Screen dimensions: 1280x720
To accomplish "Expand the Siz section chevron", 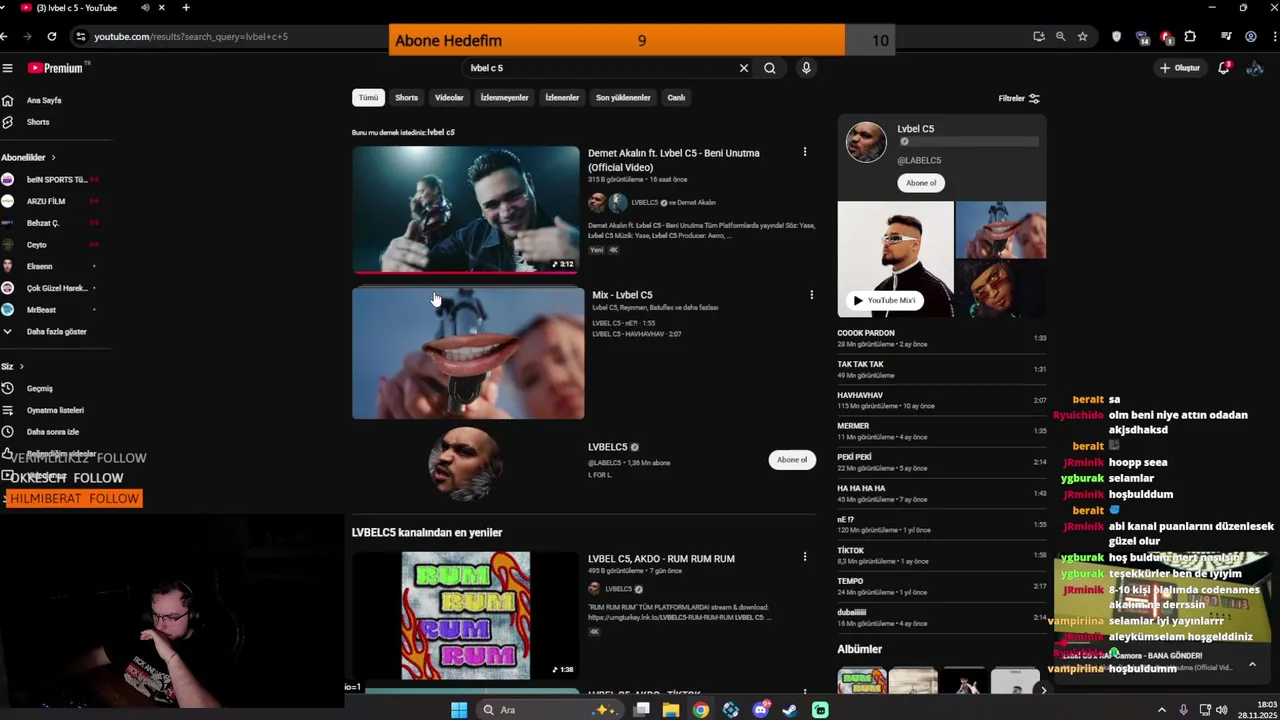I will coord(21,366).
